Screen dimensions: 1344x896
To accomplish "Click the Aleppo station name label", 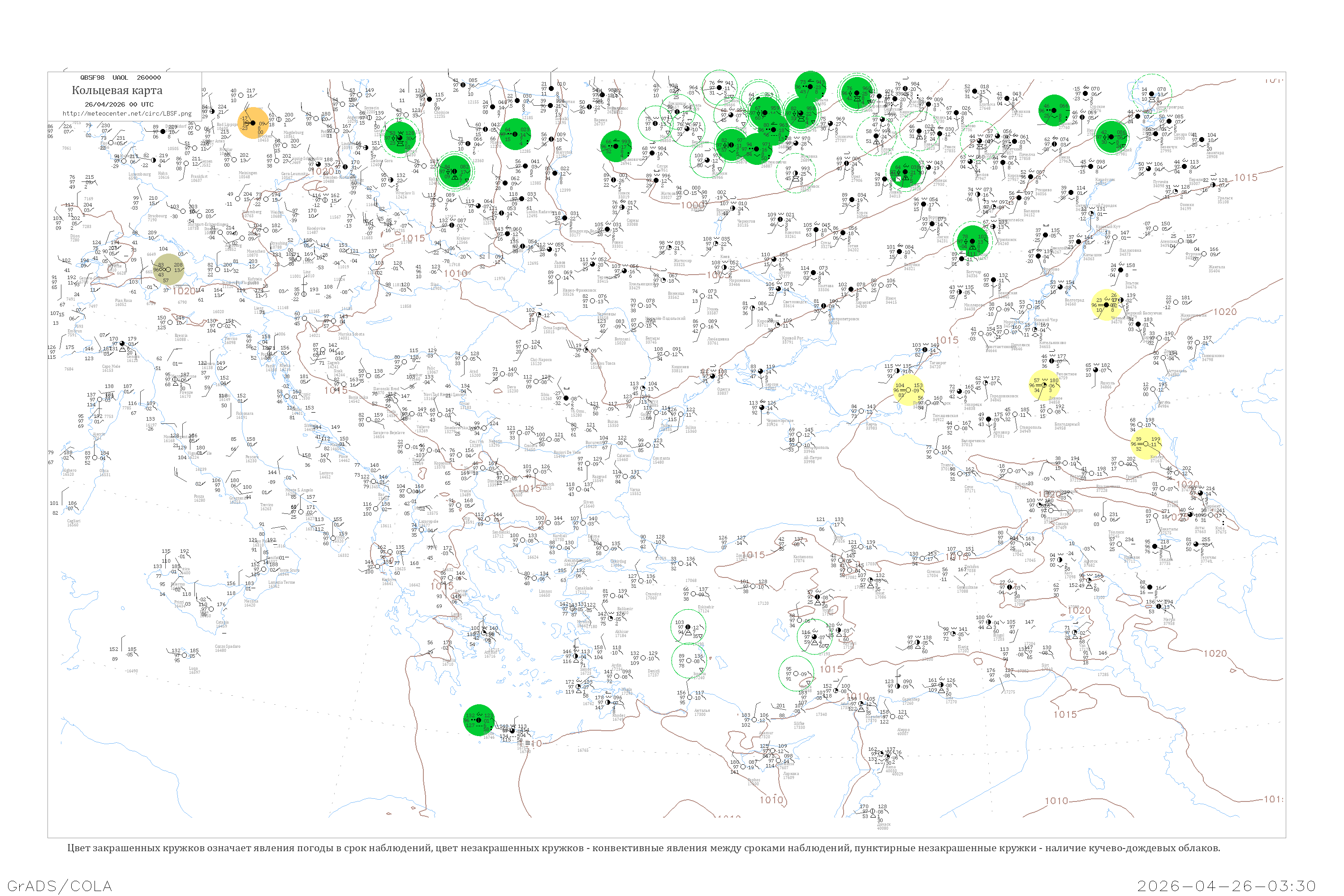I will [903, 730].
